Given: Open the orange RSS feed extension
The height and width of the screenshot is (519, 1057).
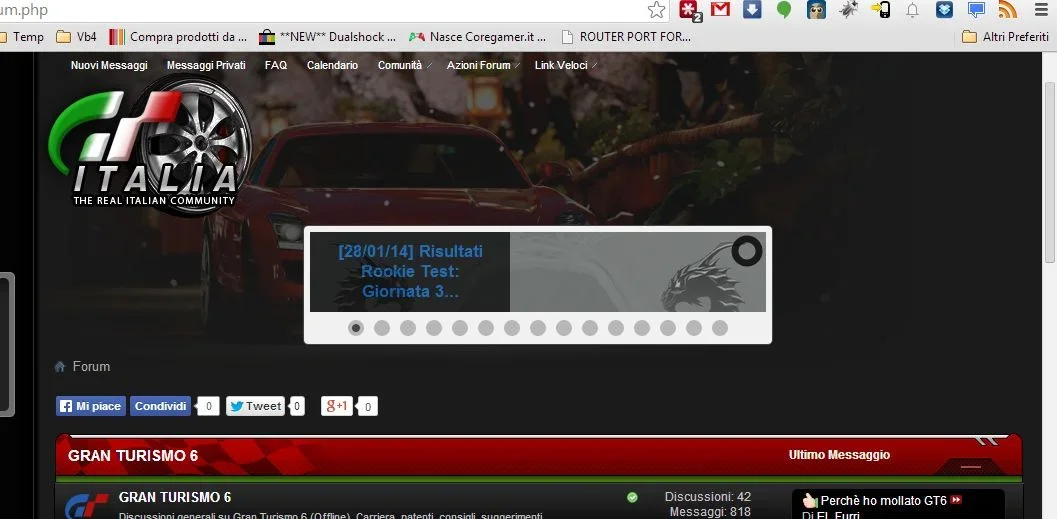Looking at the screenshot, I should pyautogui.click(x=1008, y=9).
